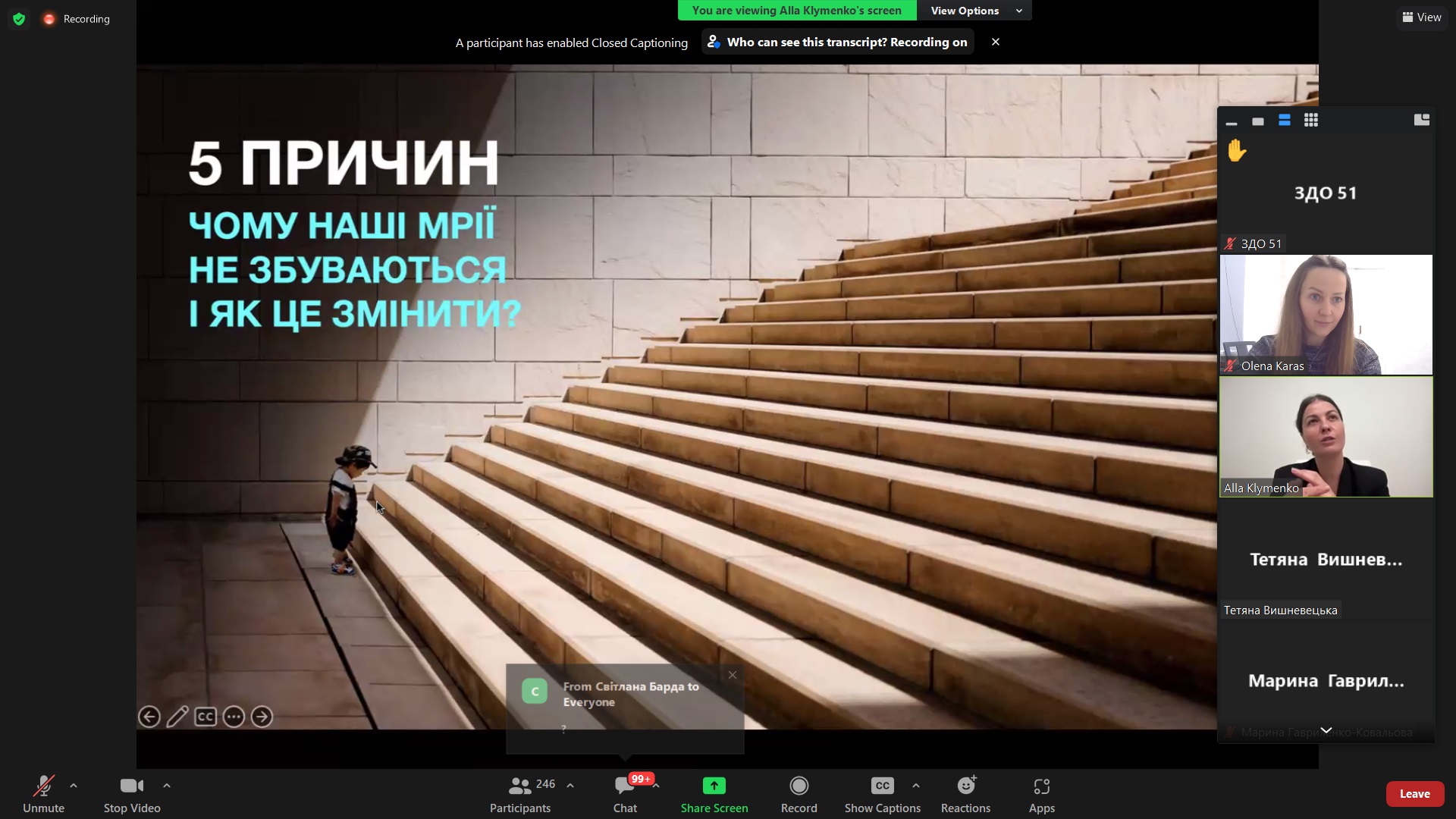Toggle Stop Video camera button
Image resolution: width=1456 pixels, height=819 pixels.
pos(132,786)
